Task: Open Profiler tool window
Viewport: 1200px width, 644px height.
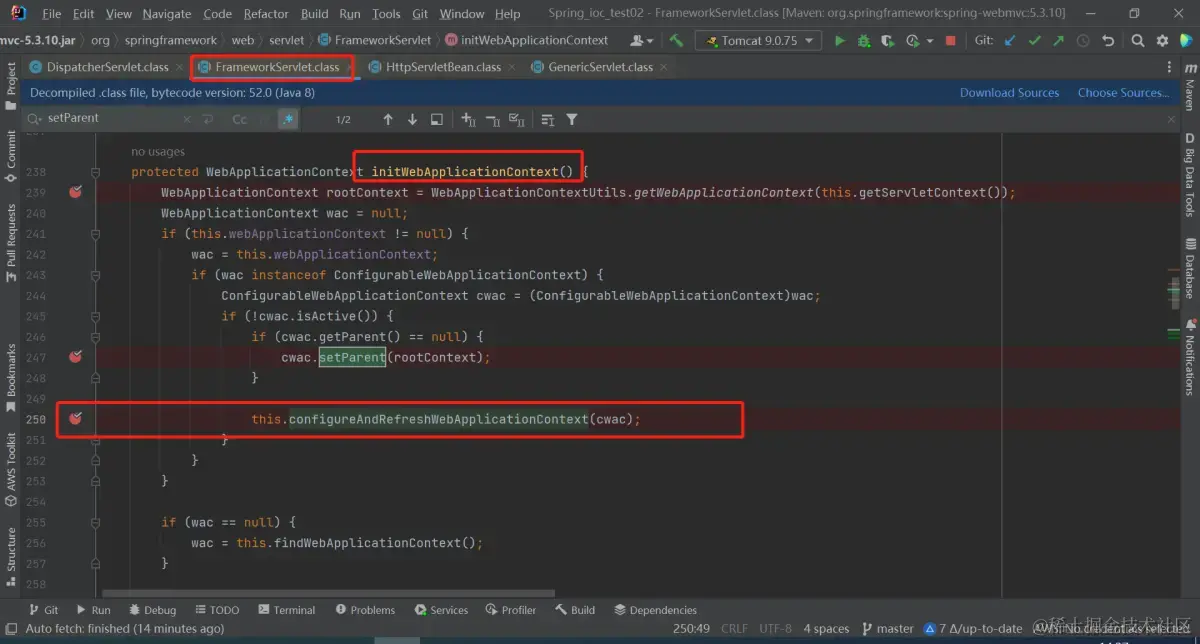Action: point(511,610)
